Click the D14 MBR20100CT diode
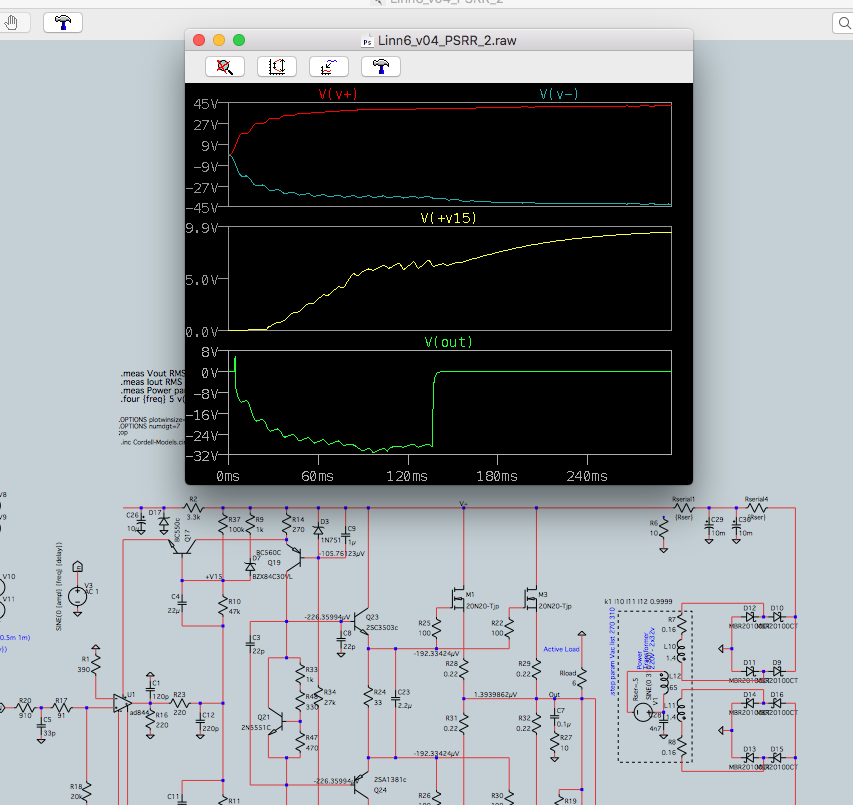Viewport: 853px width, 805px height. pyautogui.click(x=750, y=703)
